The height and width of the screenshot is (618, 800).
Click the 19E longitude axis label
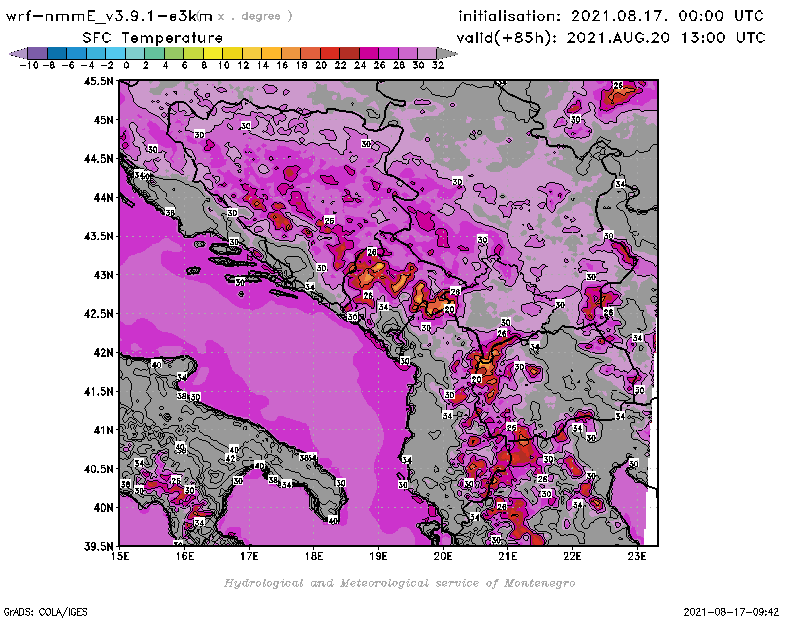click(378, 558)
